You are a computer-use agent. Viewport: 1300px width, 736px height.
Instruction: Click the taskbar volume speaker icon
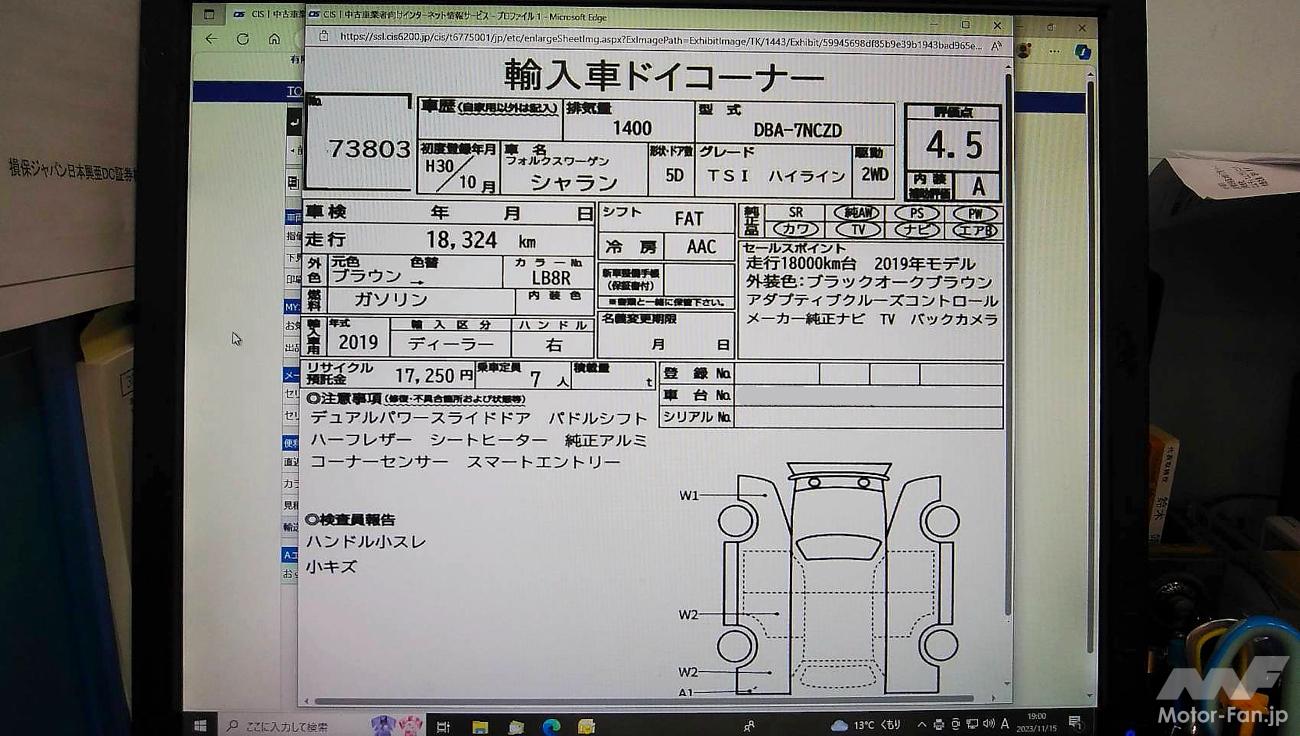[988, 724]
